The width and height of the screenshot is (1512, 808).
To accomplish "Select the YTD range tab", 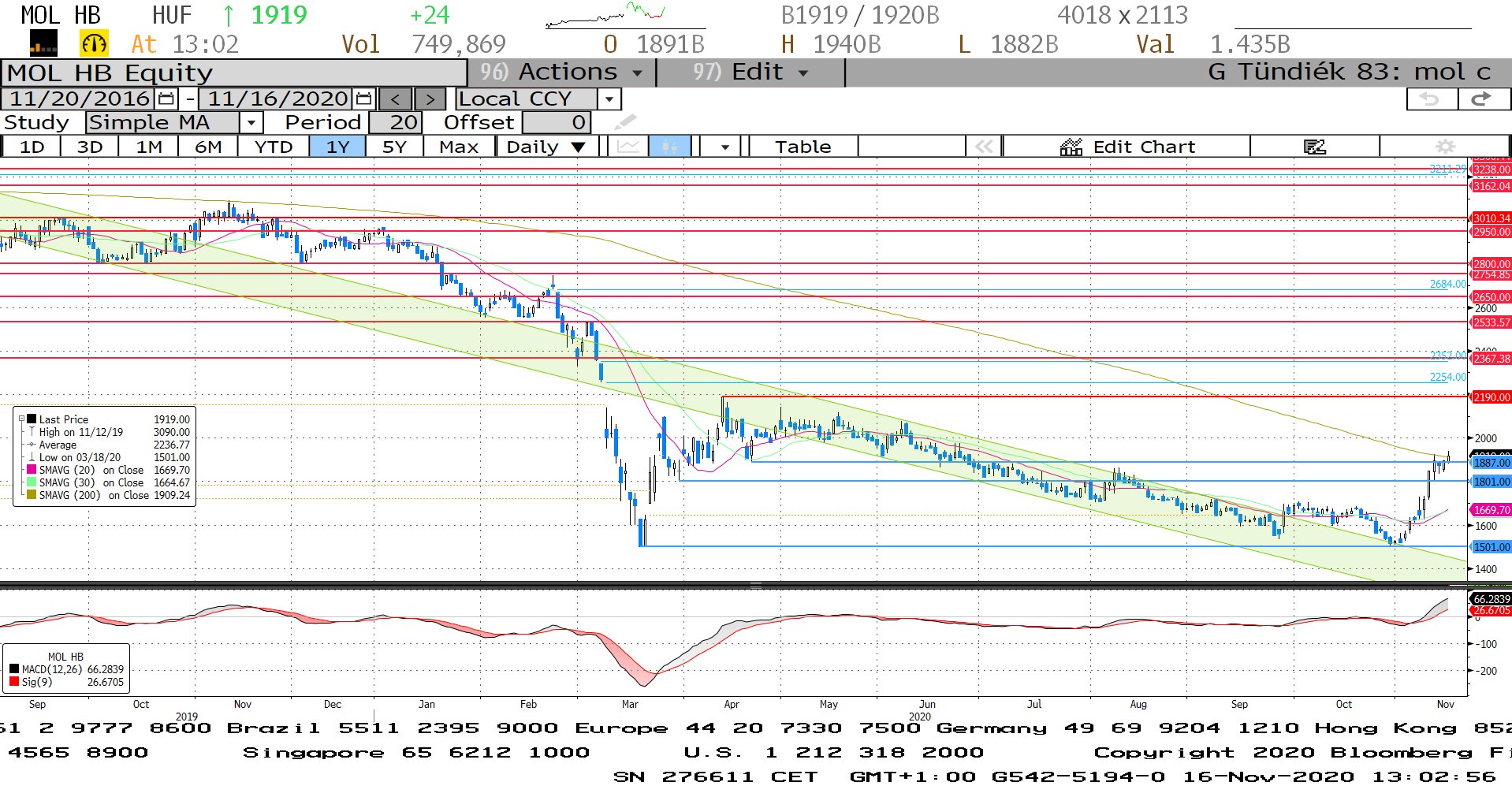I will coord(273,147).
